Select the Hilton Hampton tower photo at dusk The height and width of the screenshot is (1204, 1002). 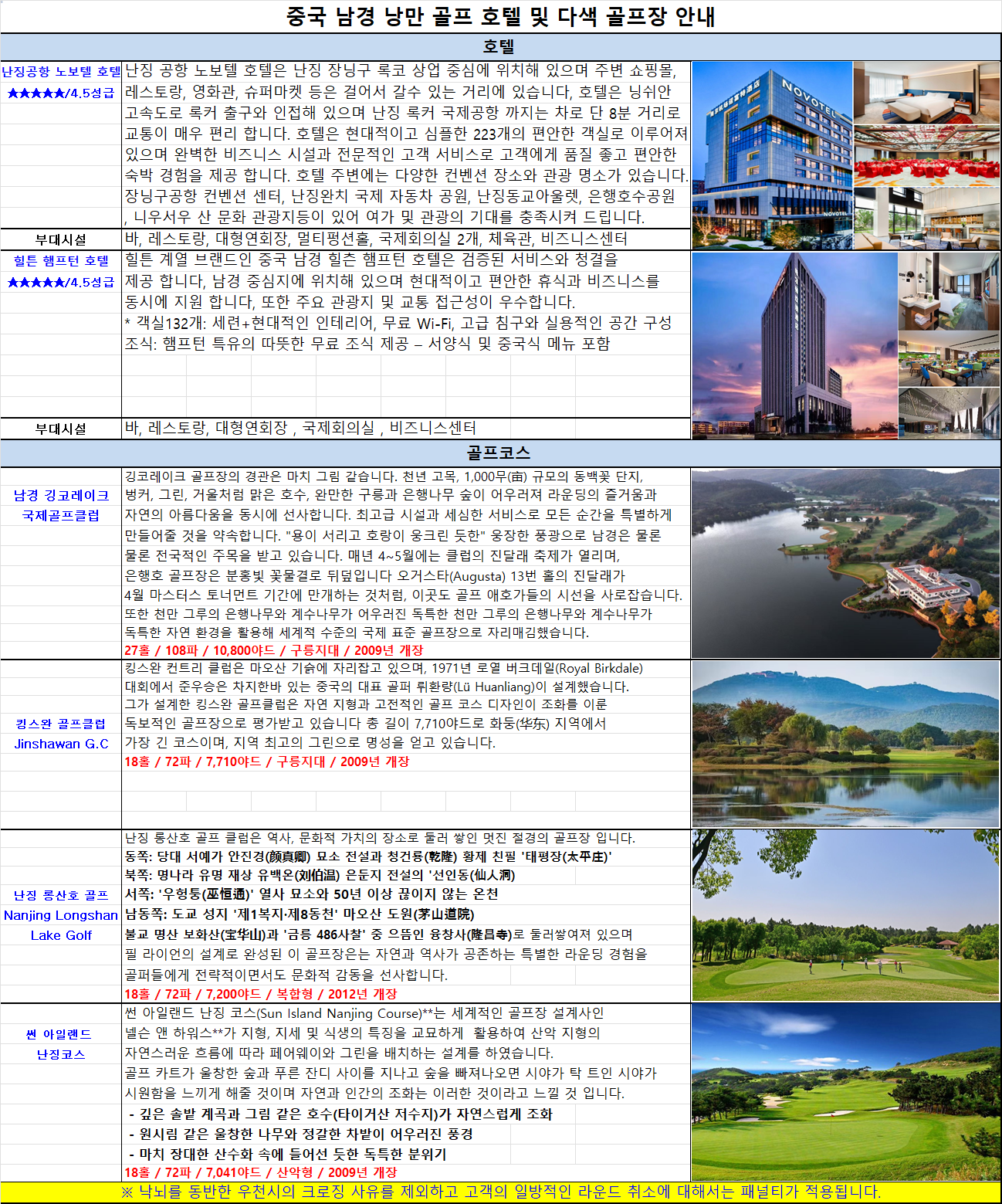(794, 346)
